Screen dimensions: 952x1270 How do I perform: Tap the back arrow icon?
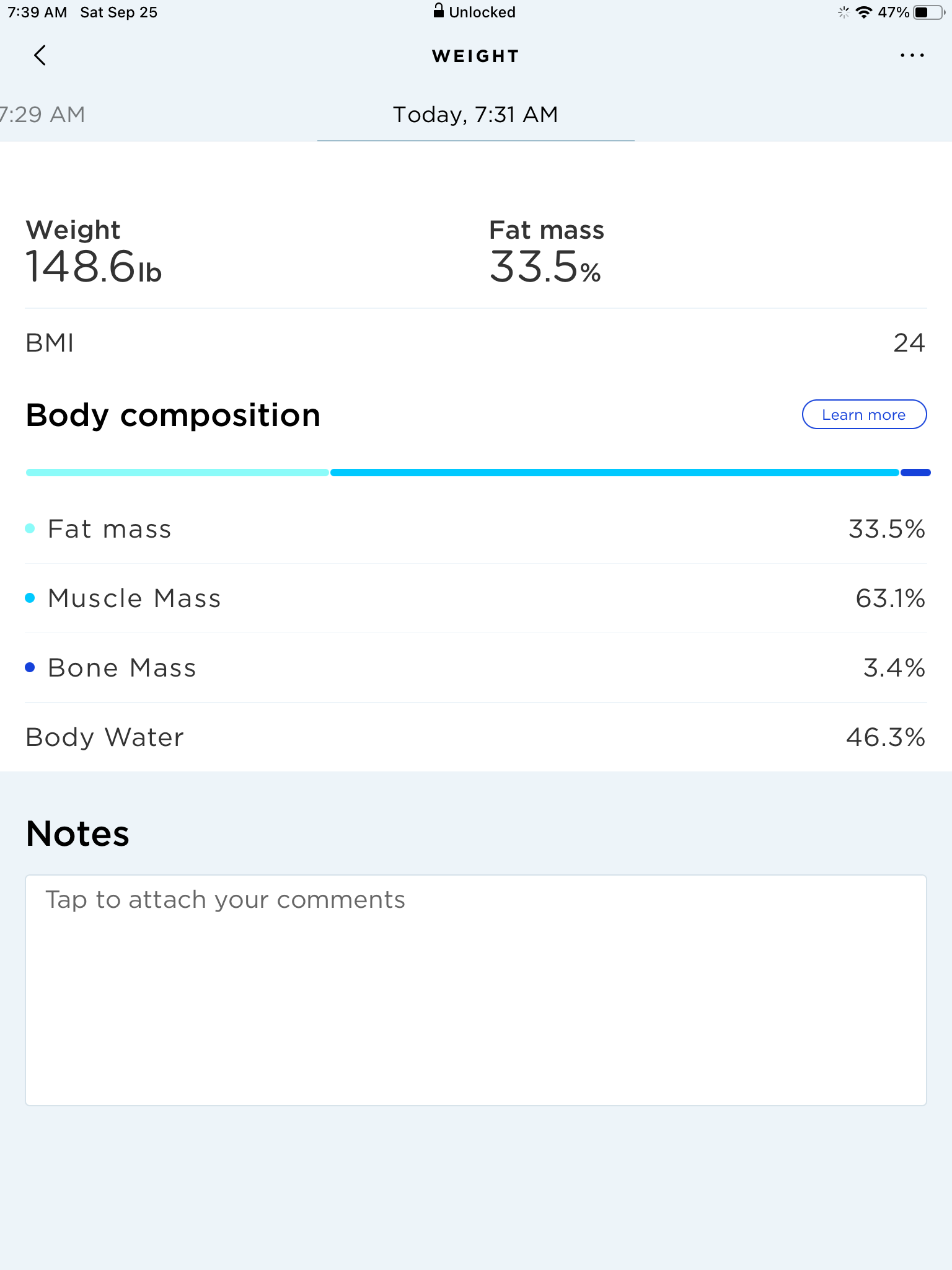pos(40,56)
